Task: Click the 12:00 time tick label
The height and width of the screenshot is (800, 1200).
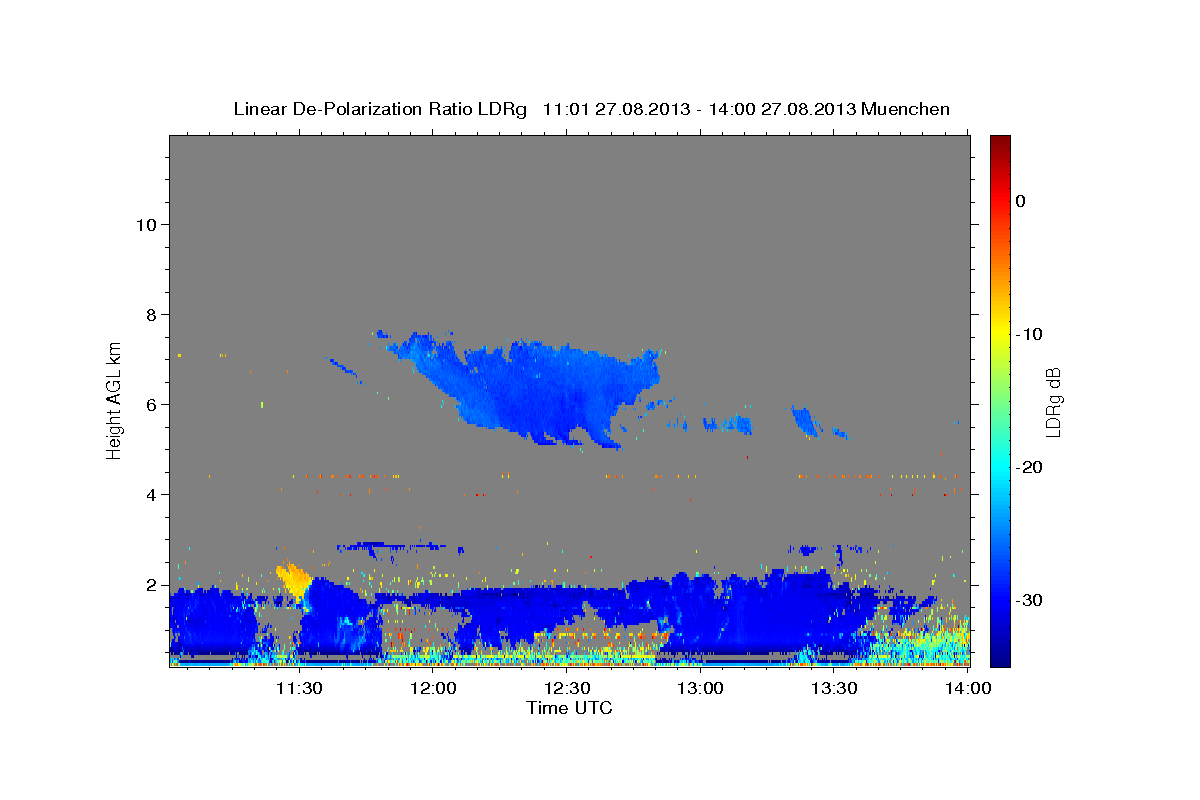Action: click(x=434, y=688)
